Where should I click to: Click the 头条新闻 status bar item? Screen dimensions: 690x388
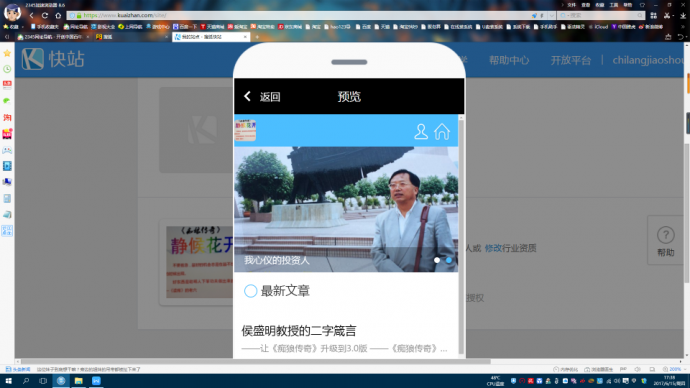coord(18,370)
